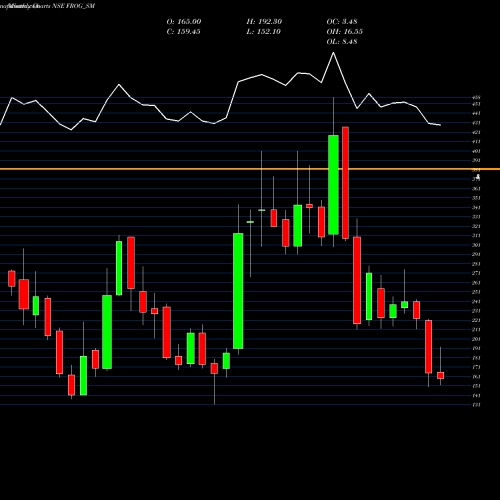Click the OC: 3.48 reading
The height and width of the screenshot is (500, 500).
342,22
